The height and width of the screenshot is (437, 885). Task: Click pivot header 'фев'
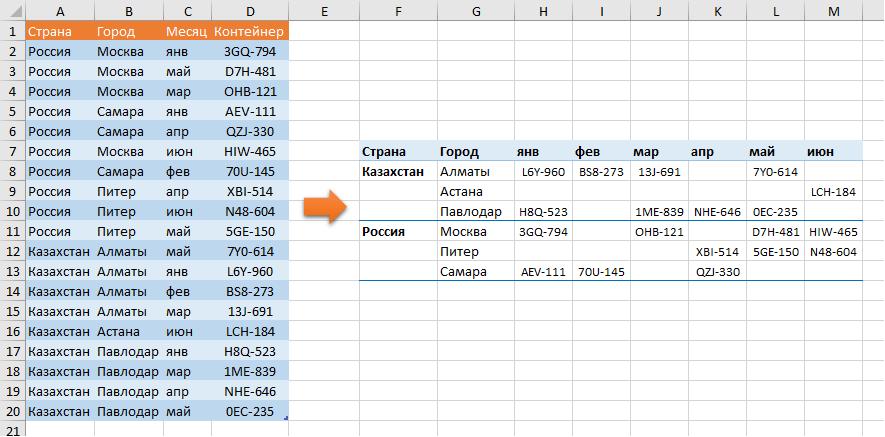click(586, 152)
